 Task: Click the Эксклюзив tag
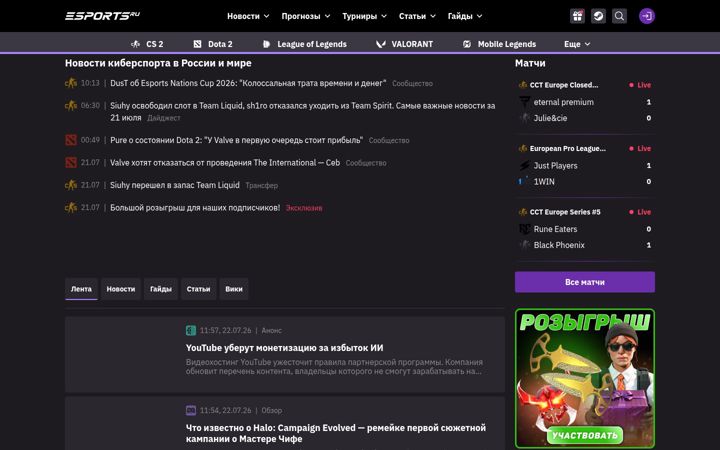coord(304,208)
